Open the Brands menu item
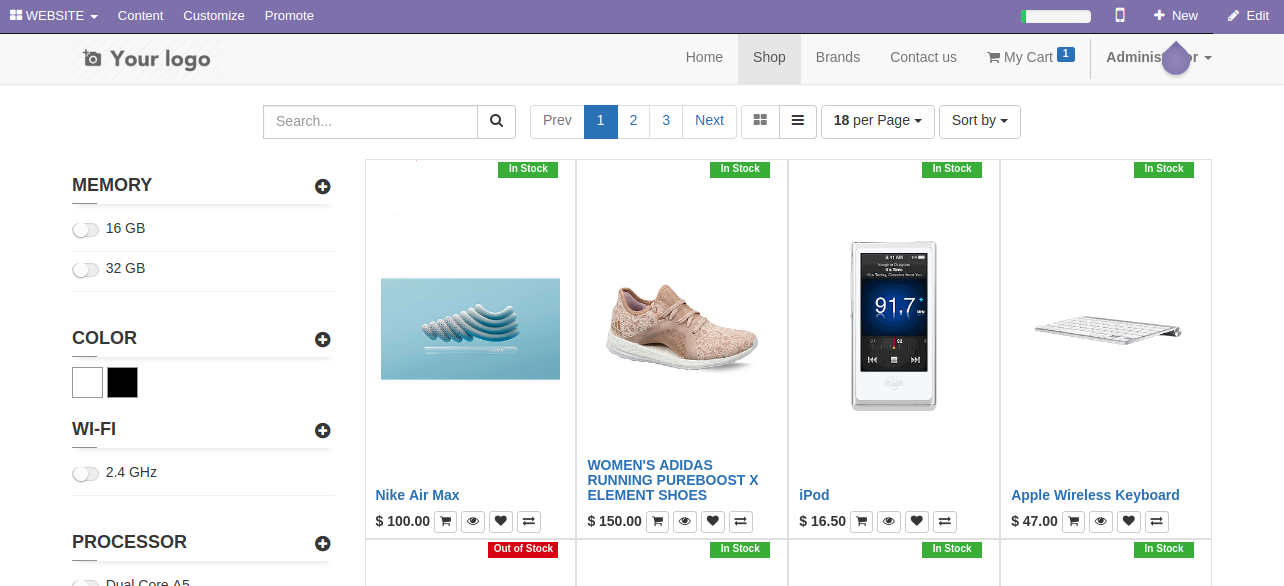Image resolution: width=1284 pixels, height=586 pixels. point(837,58)
